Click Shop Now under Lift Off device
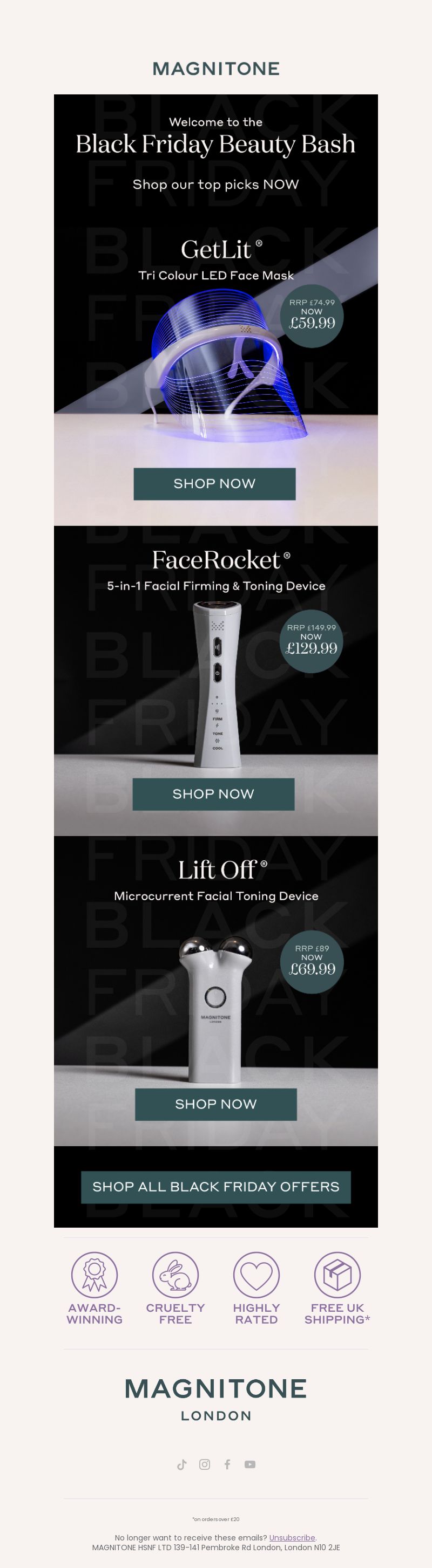Viewport: 432px width, 1568px height. click(x=215, y=1104)
